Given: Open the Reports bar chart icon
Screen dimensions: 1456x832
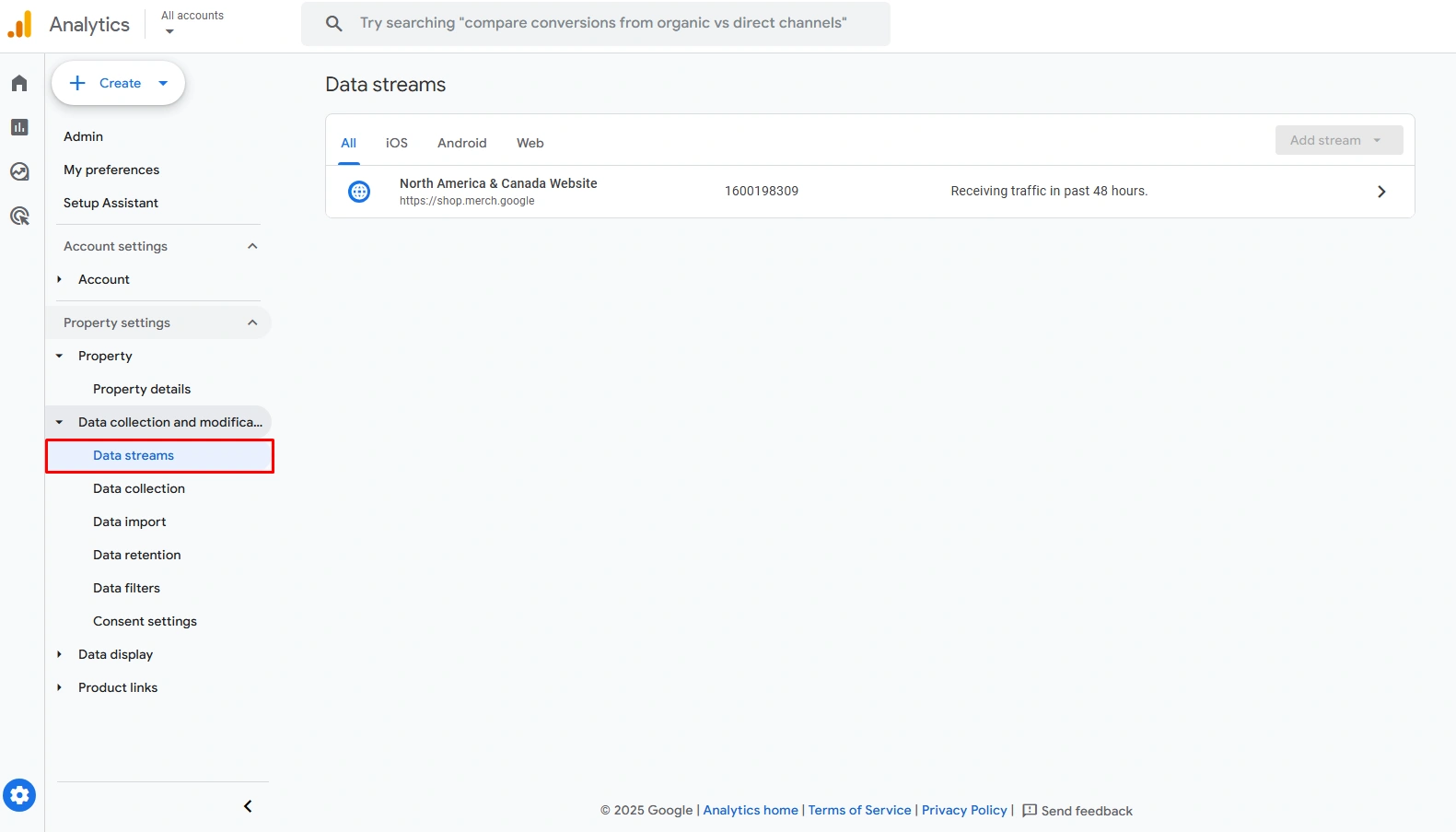Looking at the screenshot, I should coord(19,127).
